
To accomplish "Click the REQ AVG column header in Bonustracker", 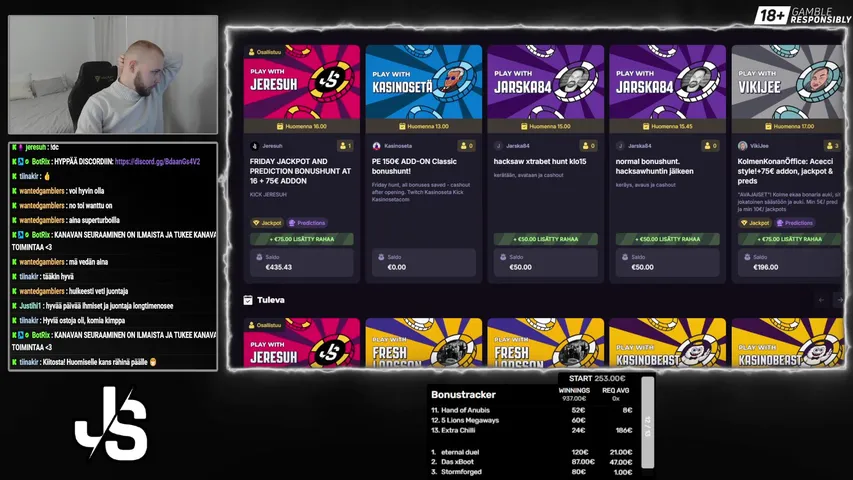I will tap(615, 390).
